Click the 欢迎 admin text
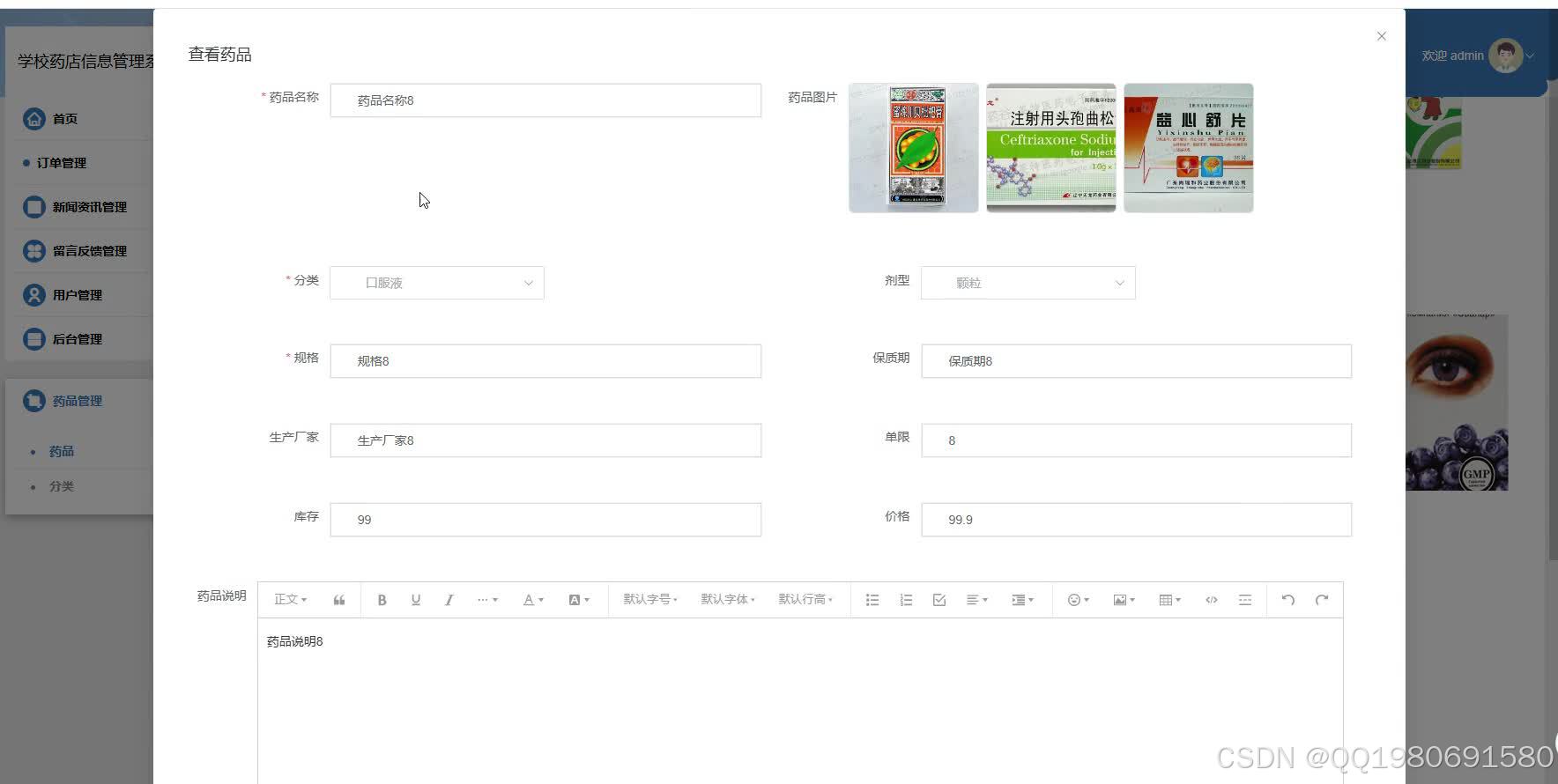Screen dimensions: 1558x784 pyautogui.click(x=1452, y=55)
